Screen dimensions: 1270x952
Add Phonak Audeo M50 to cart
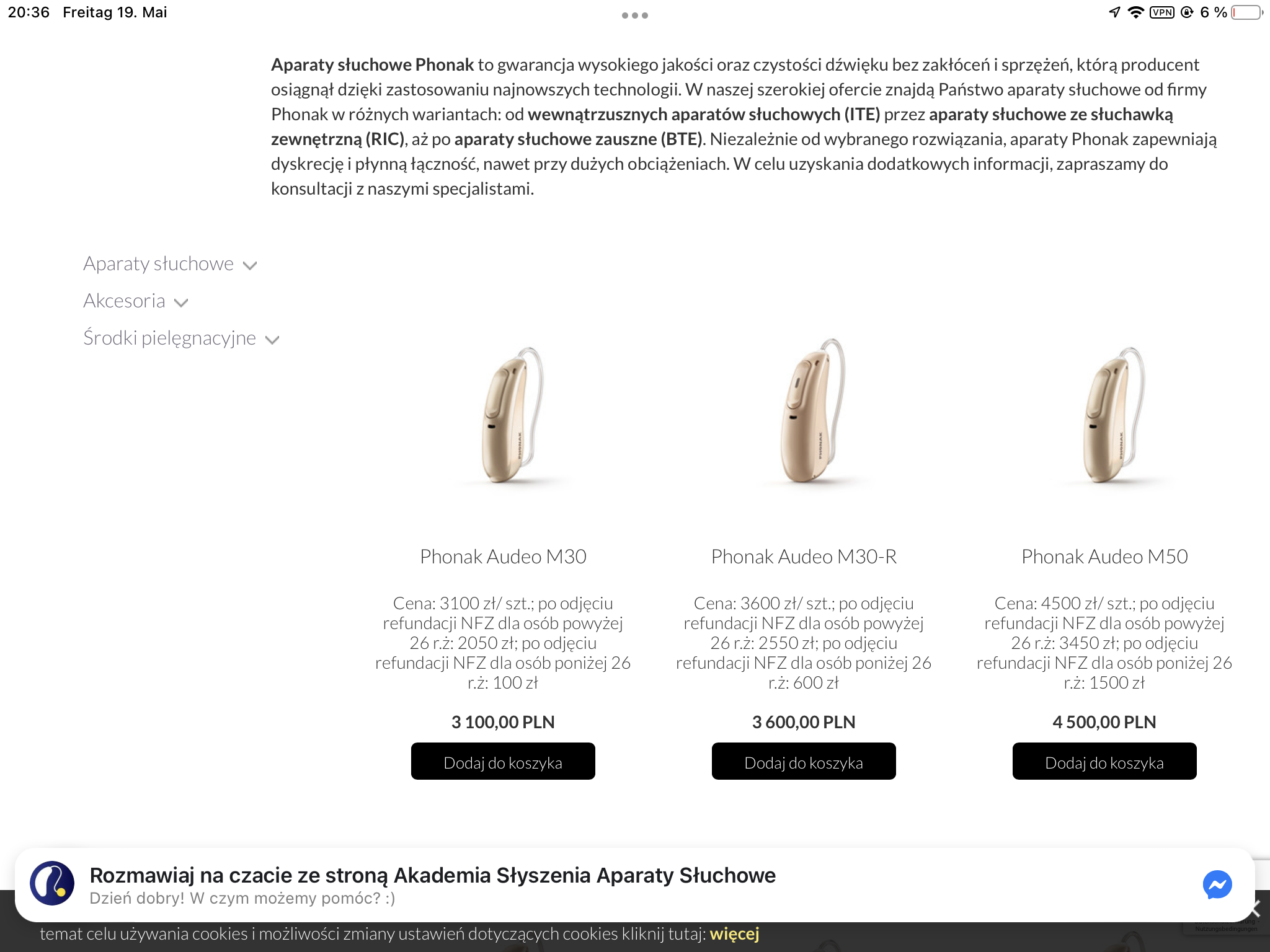(1104, 762)
